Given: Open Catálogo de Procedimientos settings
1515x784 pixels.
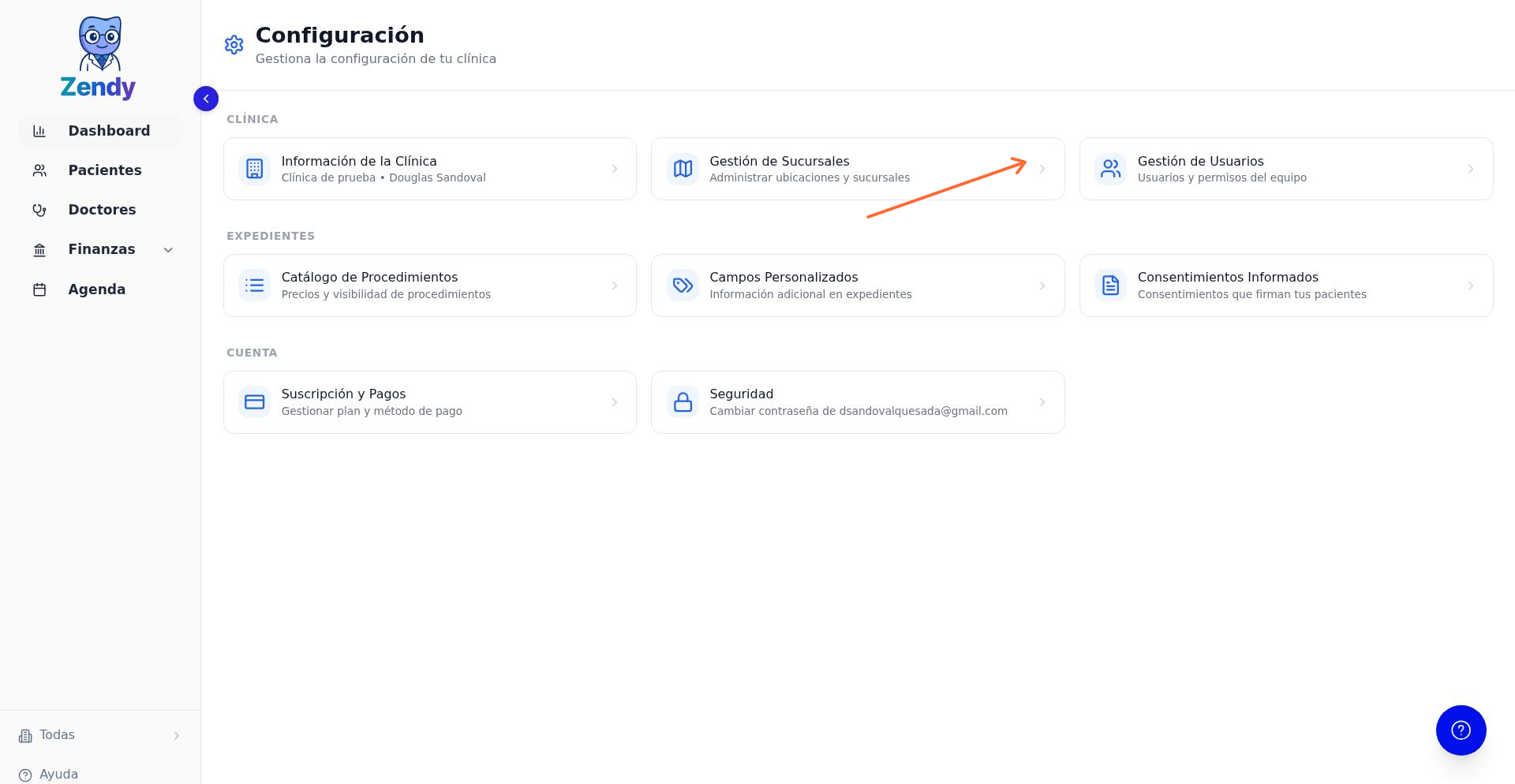Looking at the screenshot, I should (x=429, y=285).
